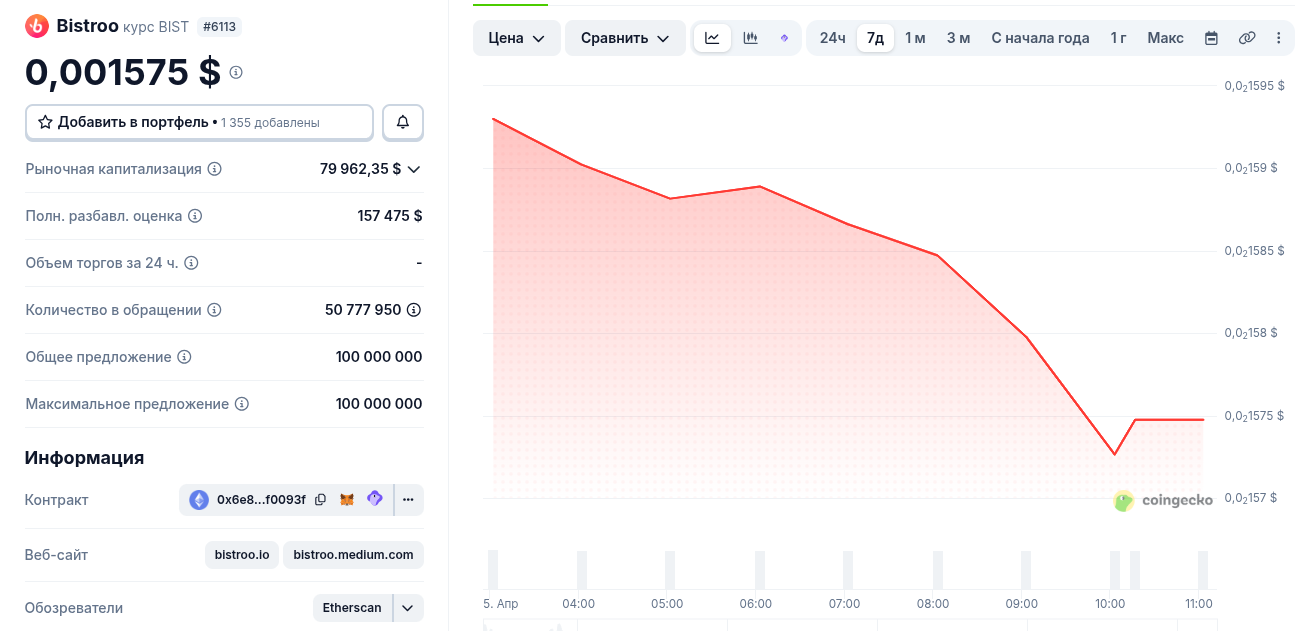1310x631 pixels.
Task: Click Добавить в портфель button
Action: coord(199,122)
